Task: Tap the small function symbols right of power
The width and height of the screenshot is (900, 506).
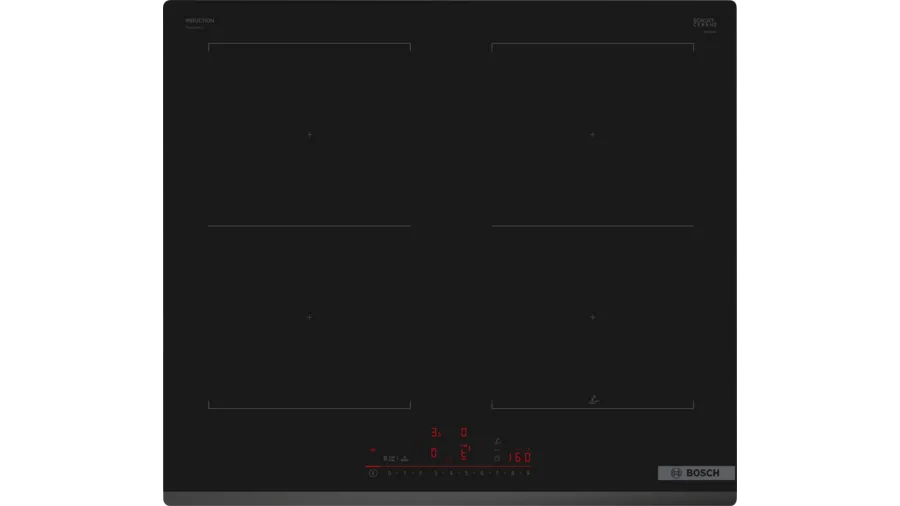Action: [395, 458]
